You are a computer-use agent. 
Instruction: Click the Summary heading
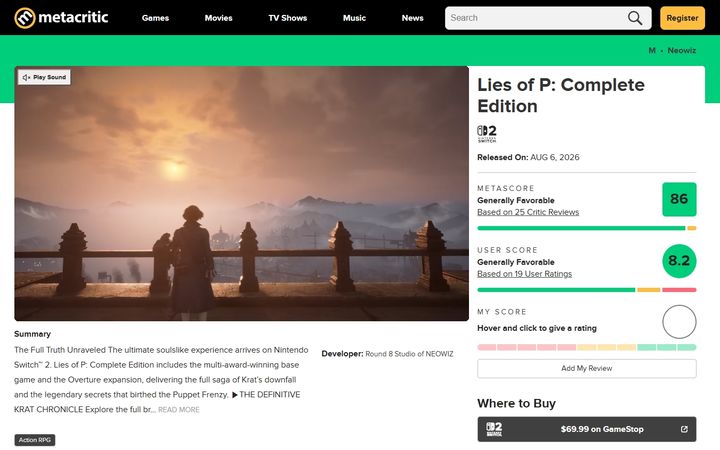coord(32,334)
